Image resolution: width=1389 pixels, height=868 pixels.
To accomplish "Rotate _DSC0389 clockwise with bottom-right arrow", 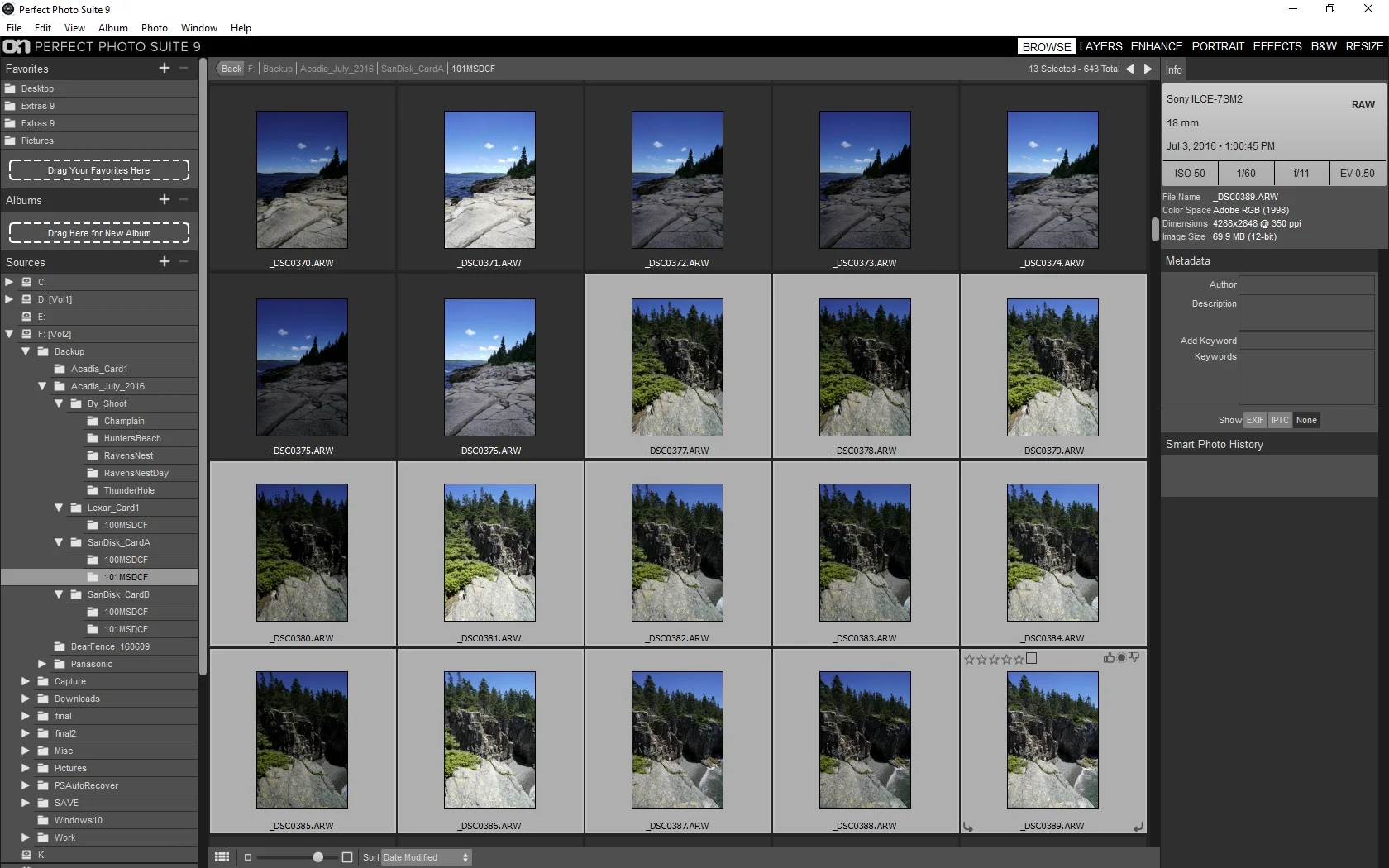I will coord(1138,827).
